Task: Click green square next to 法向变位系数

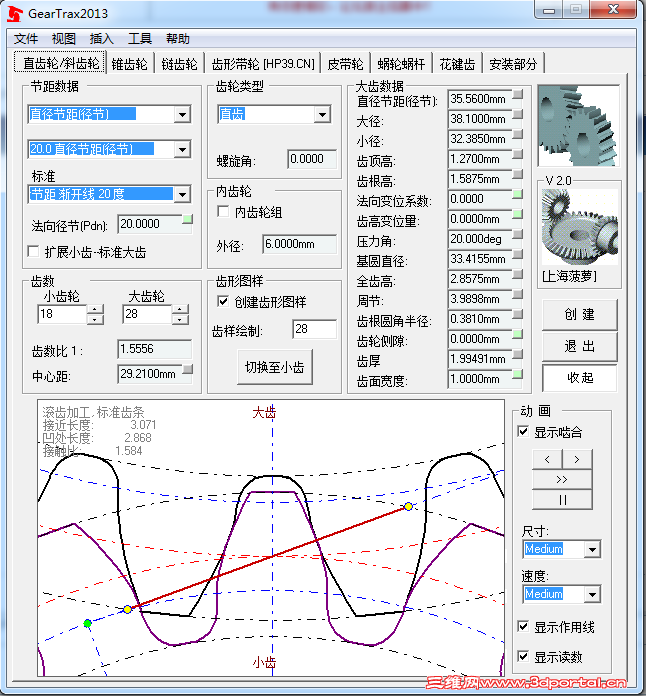Action: click(517, 194)
